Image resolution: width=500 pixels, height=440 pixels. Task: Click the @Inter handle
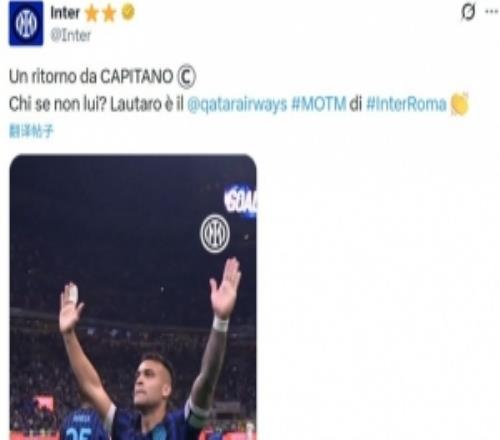point(70,35)
